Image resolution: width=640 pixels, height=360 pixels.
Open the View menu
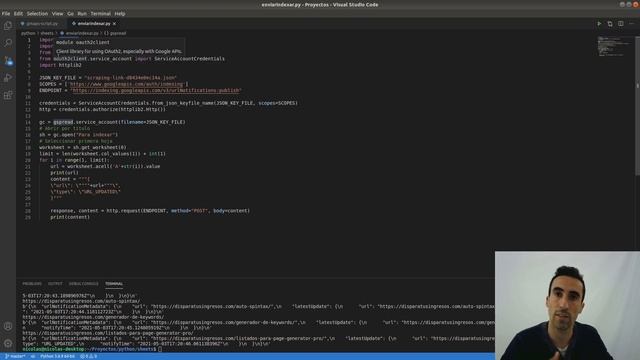(x=58, y=13)
